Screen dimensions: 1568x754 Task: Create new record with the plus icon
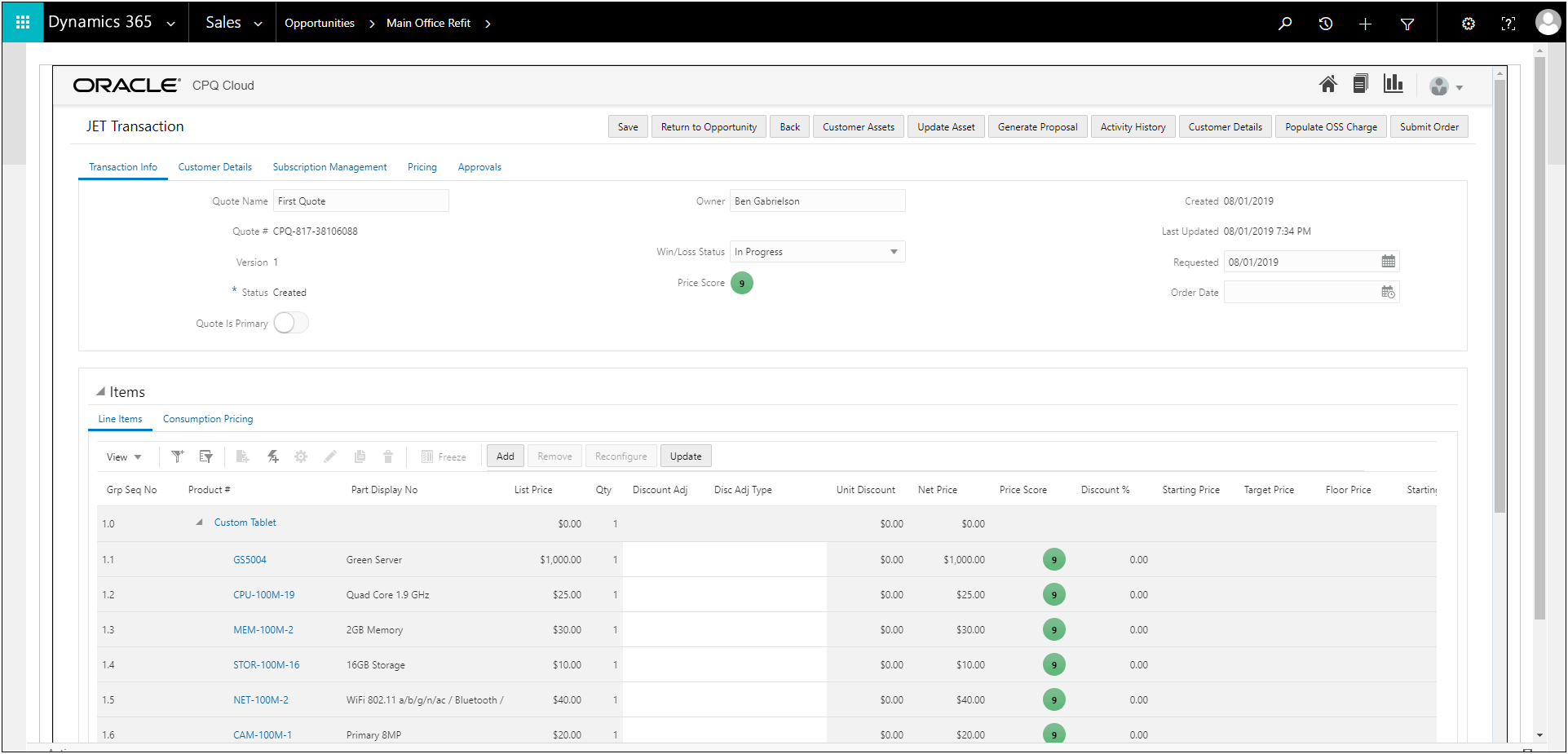(1366, 23)
